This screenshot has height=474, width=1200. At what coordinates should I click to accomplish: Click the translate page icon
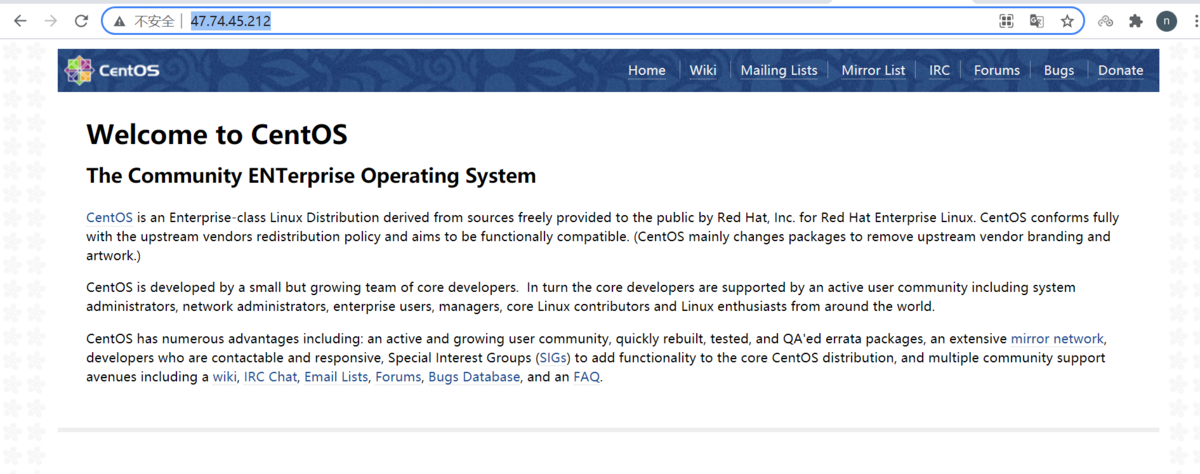[1037, 21]
